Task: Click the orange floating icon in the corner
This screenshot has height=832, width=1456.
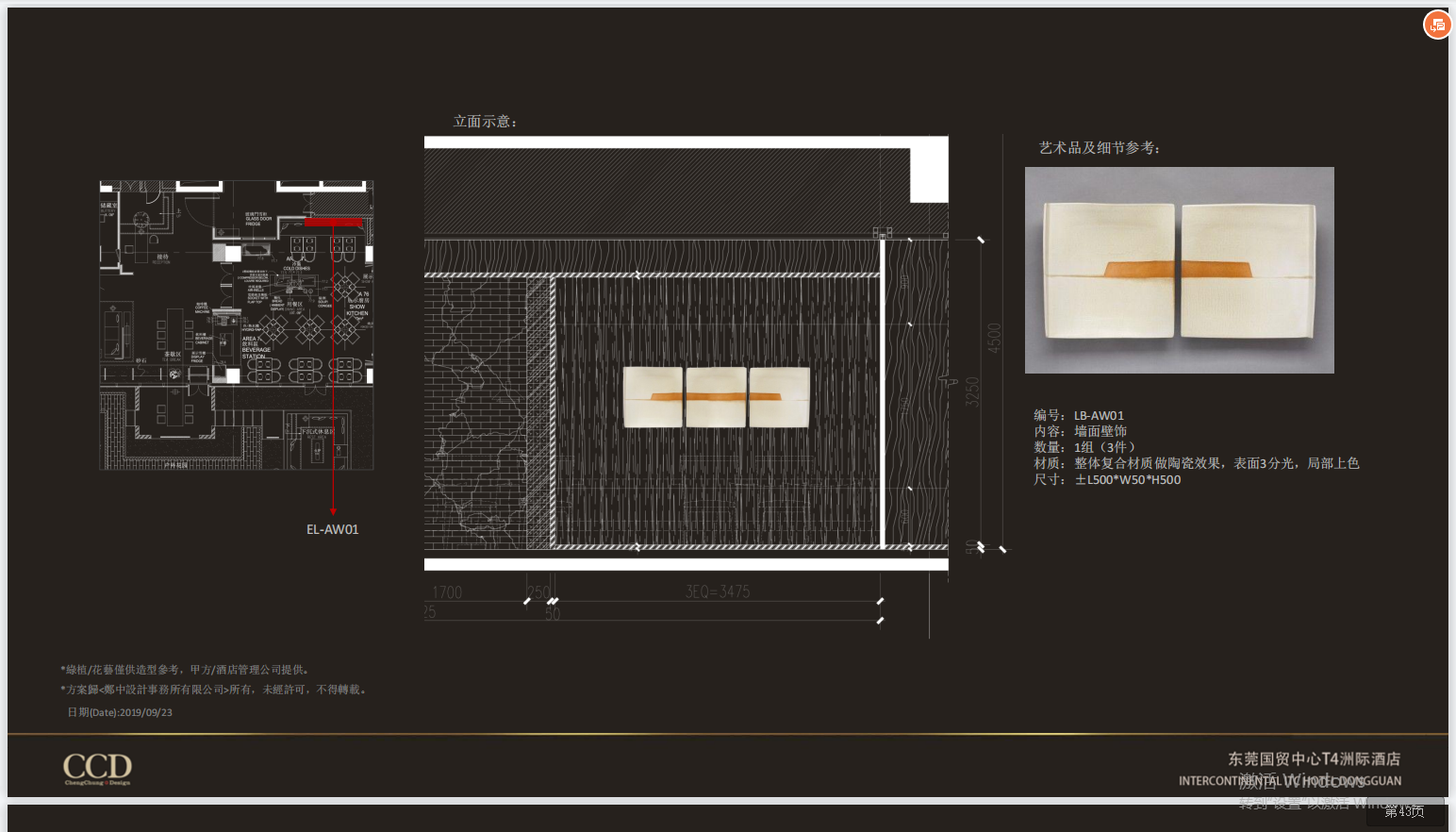Action: tap(1437, 25)
